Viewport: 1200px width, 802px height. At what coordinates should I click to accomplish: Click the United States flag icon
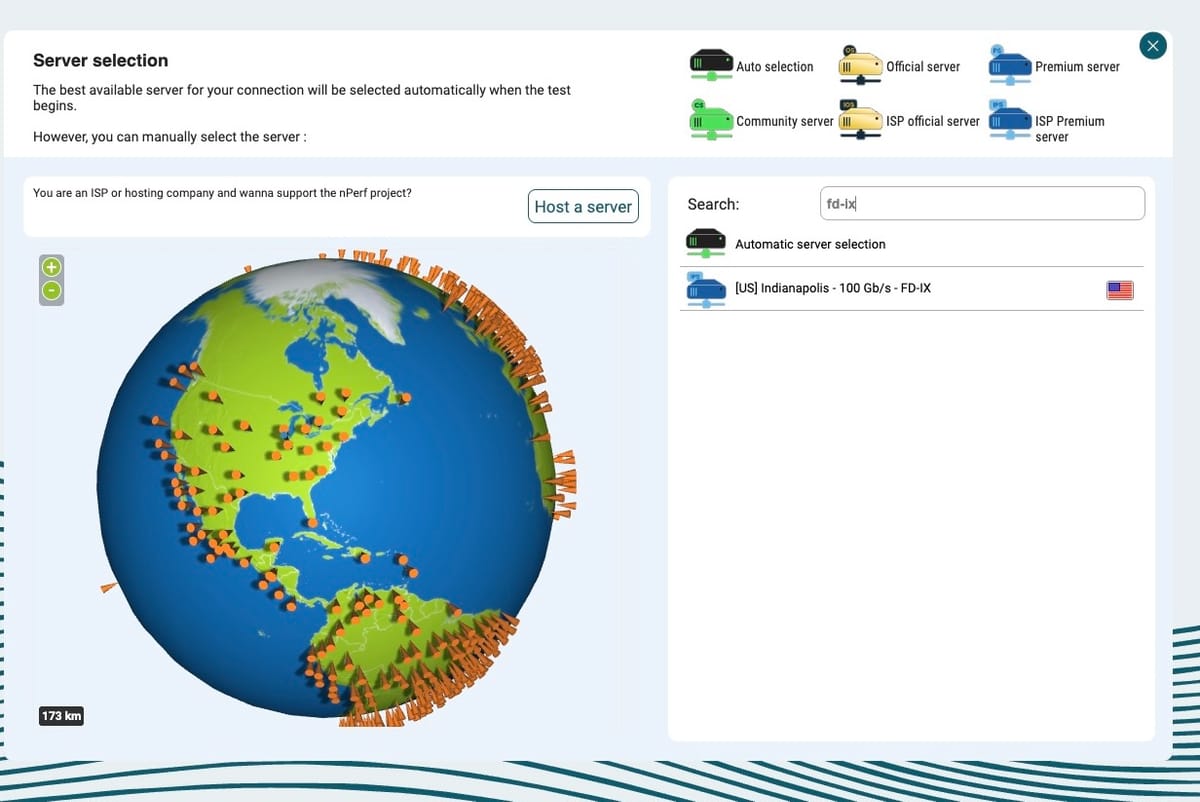1120,290
